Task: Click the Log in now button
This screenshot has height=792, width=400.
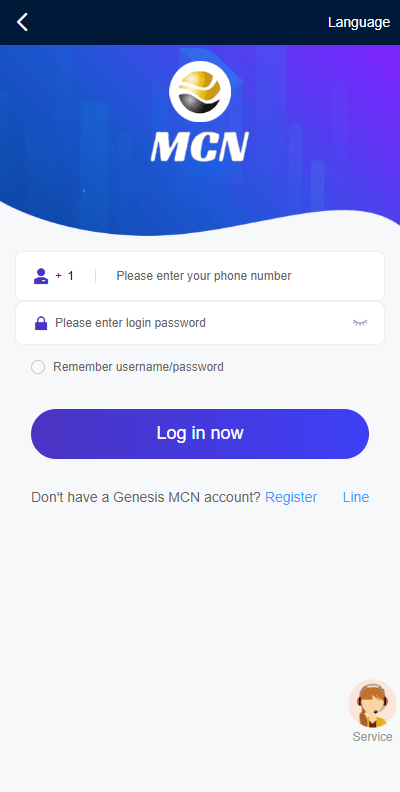Action: [200, 434]
